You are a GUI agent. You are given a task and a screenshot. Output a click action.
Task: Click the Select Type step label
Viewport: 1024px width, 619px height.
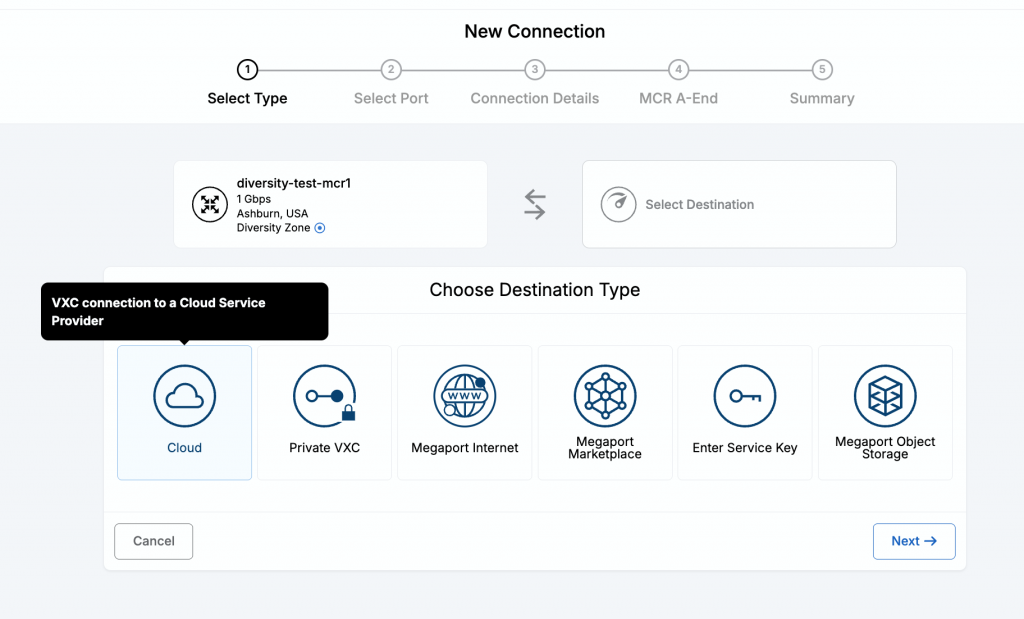click(248, 99)
